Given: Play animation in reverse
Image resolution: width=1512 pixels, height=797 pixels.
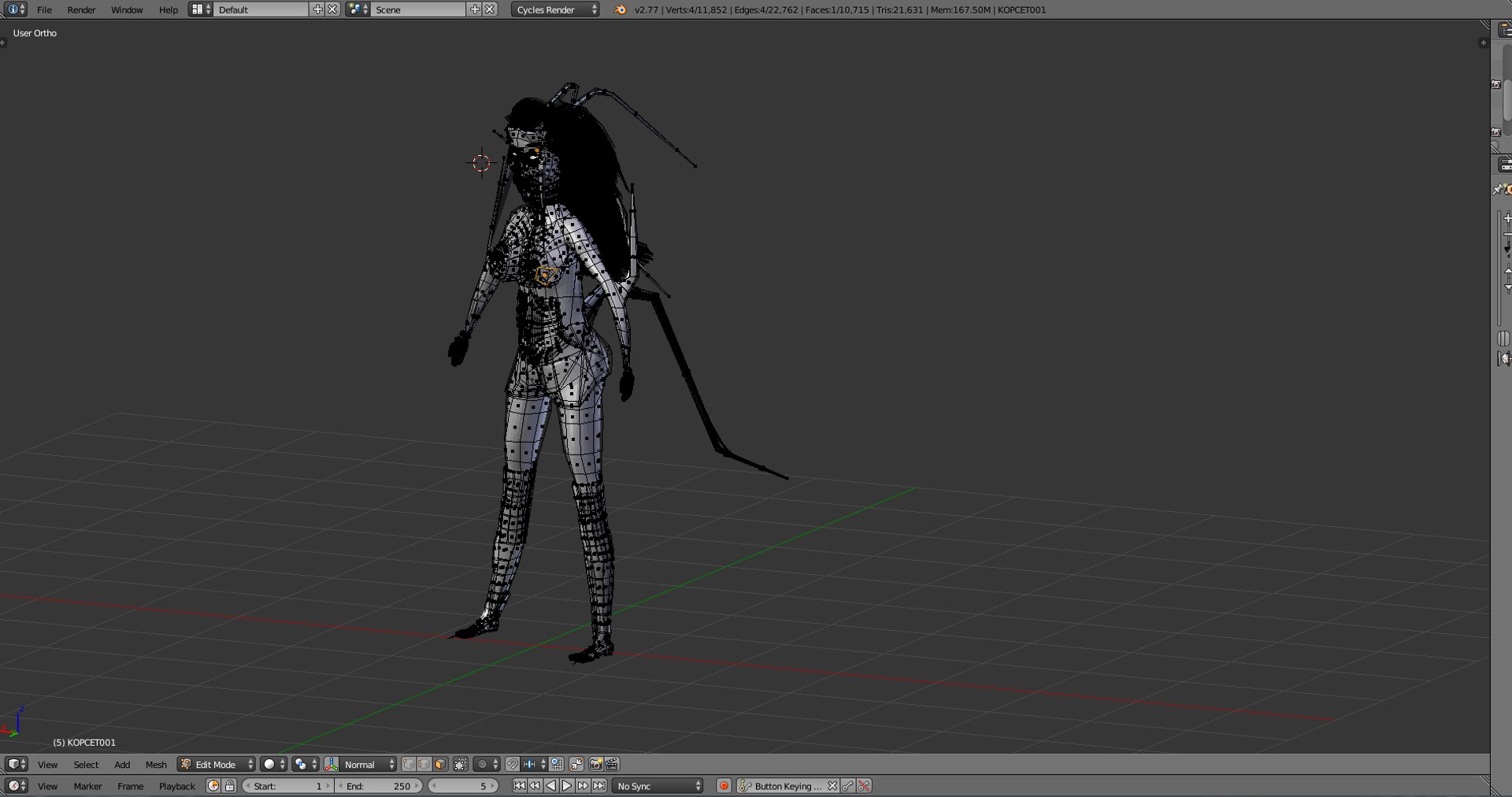Looking at the screenshot, I should coord(550,786).
